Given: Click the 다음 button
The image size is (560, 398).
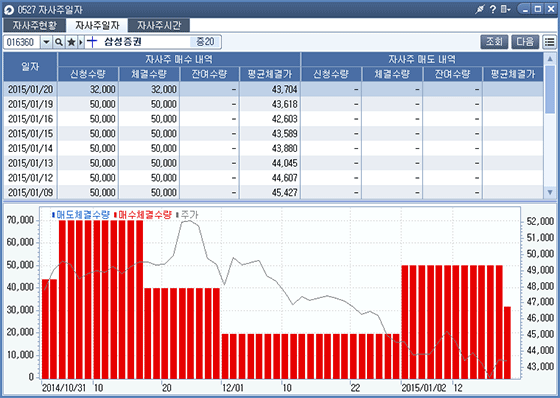Looking at the screenshot, I should pos(525,42).
